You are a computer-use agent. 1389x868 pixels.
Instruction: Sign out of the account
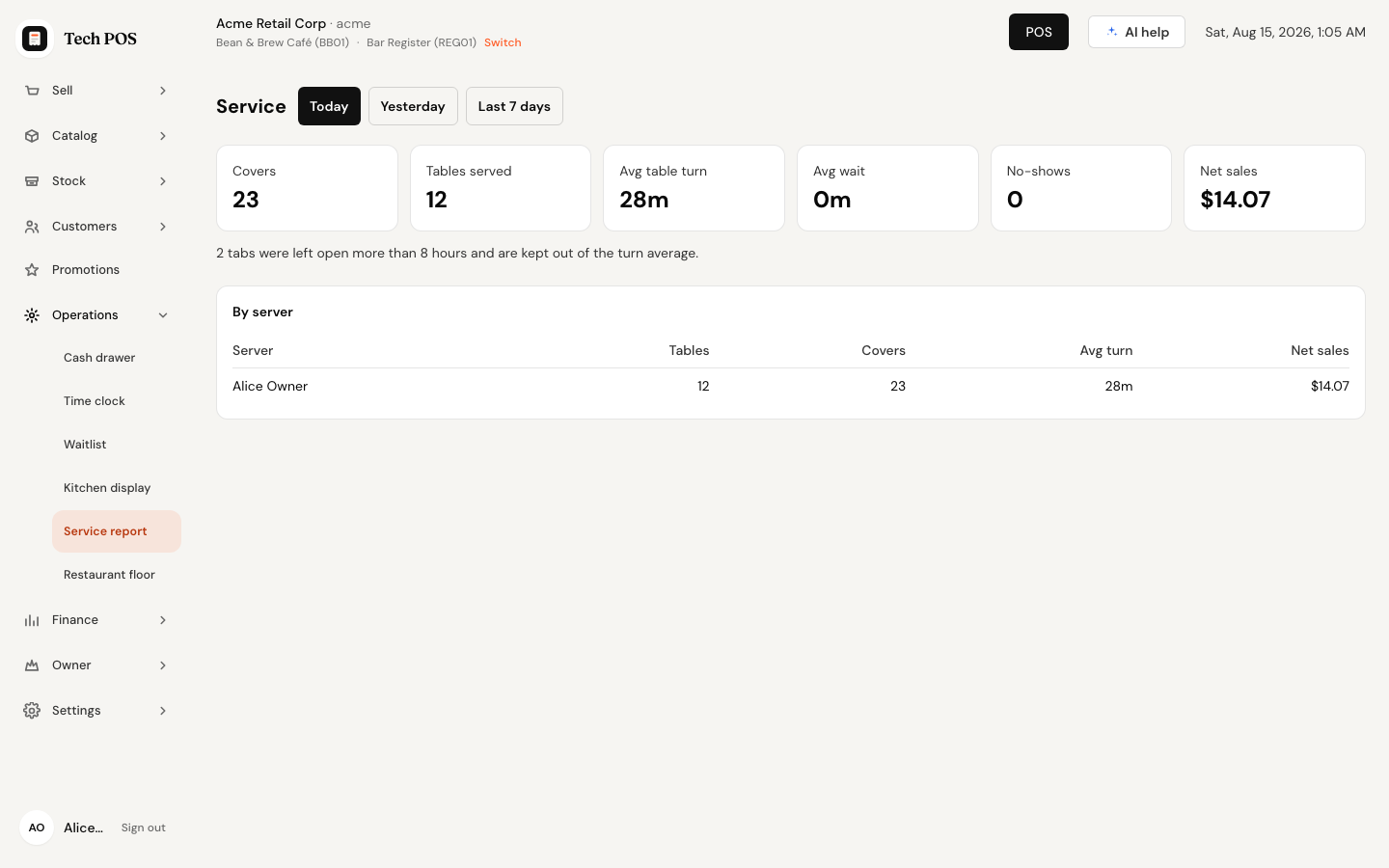click(x=144, y=827)
